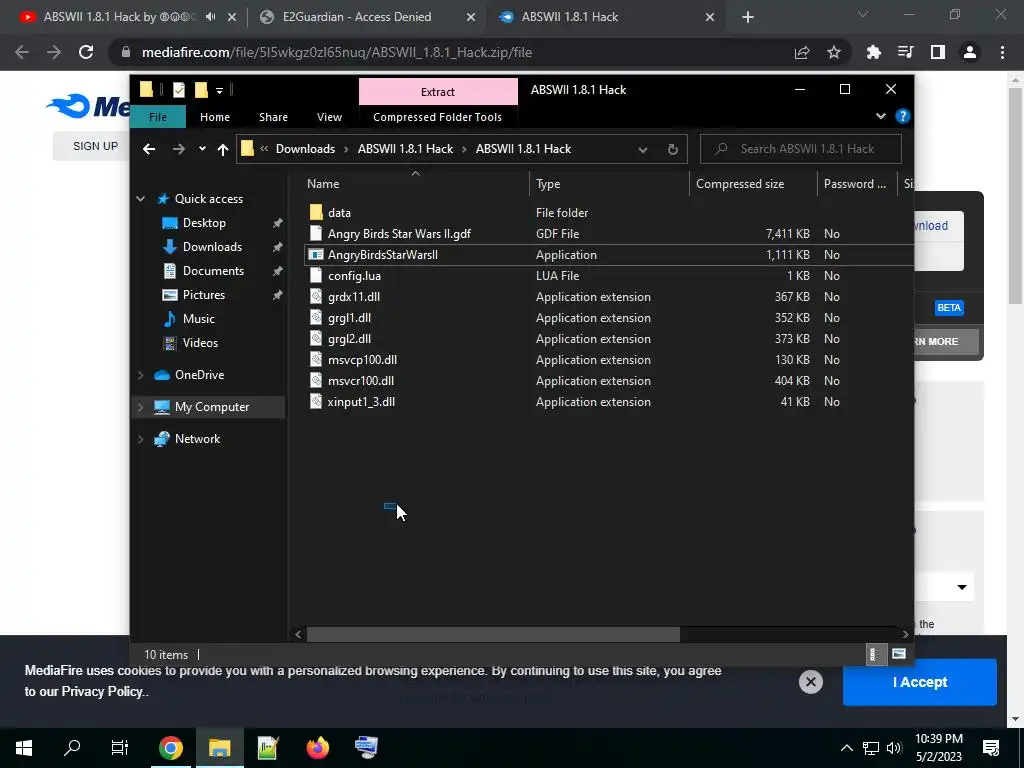Customize Quick Access Toolbar dropdown
The width and height of the screenshot is (1024, 768).
pos(220,90)
